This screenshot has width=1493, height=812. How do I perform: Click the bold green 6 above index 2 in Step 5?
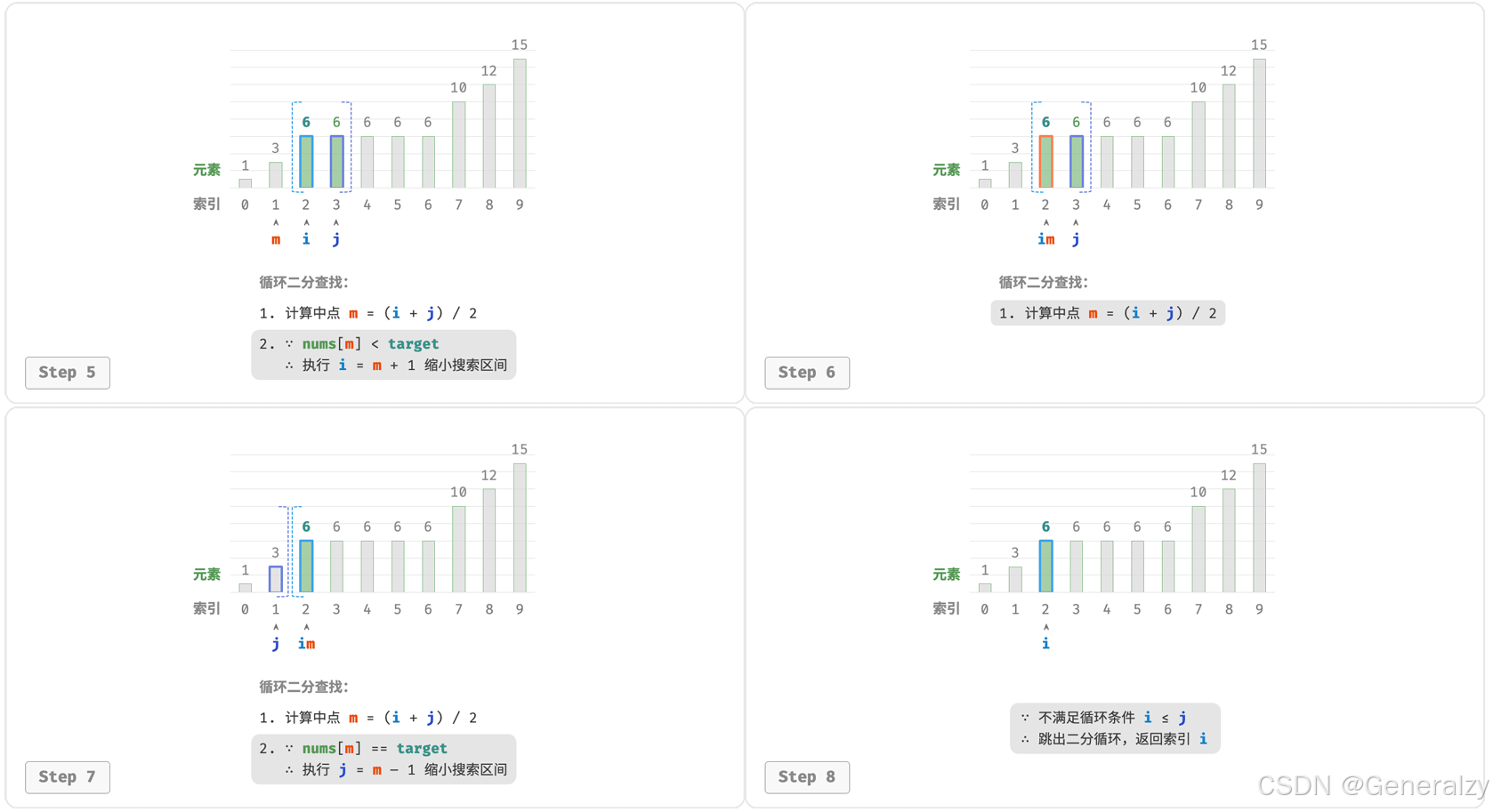306,123
